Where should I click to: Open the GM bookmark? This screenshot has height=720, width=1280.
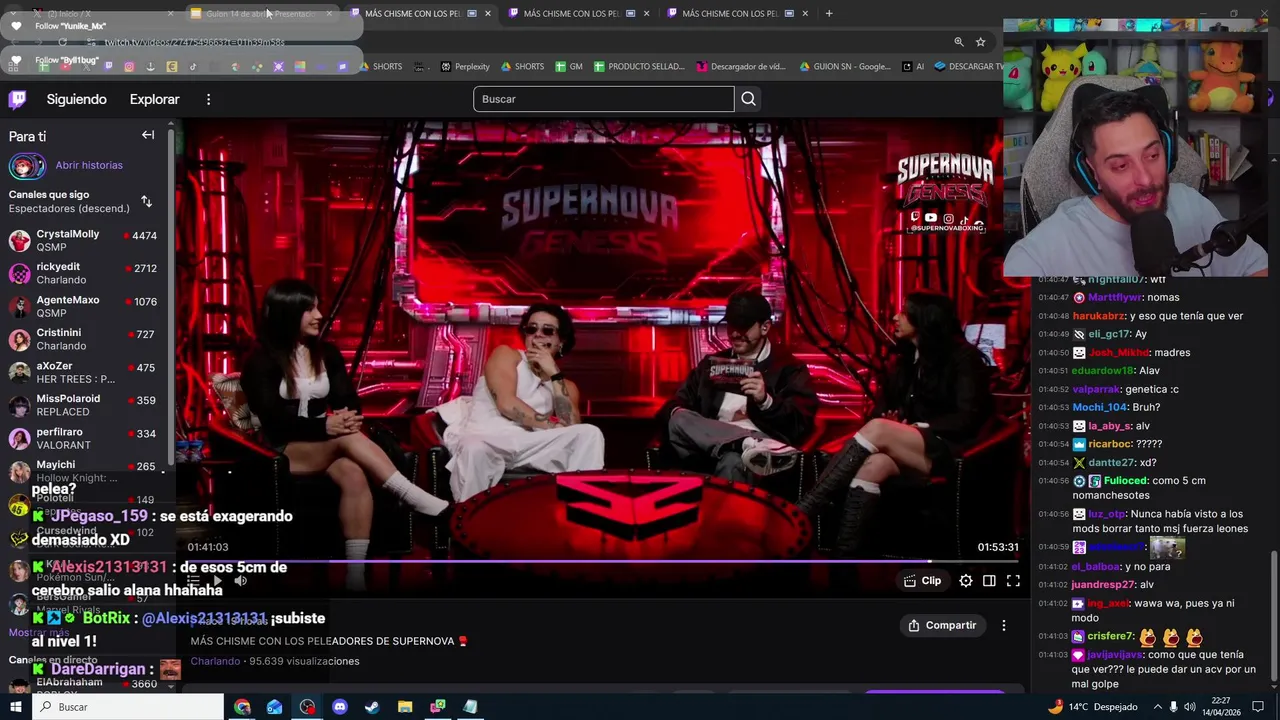click(x=569, y=67)
